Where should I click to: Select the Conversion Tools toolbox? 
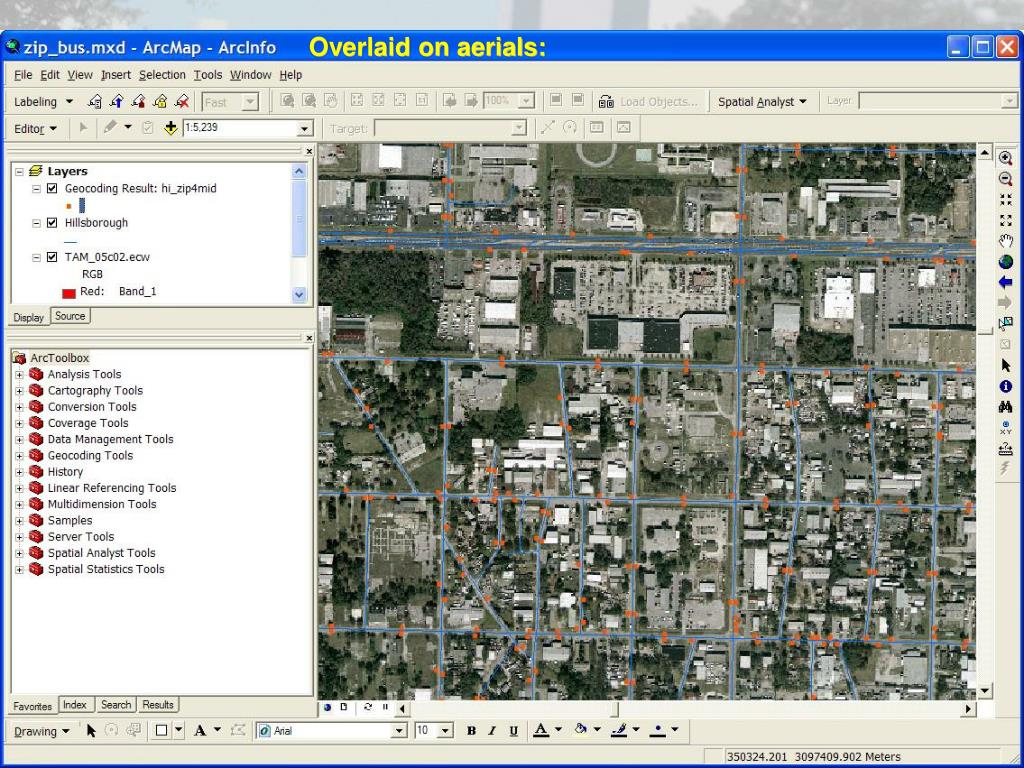tap(91, 407)
